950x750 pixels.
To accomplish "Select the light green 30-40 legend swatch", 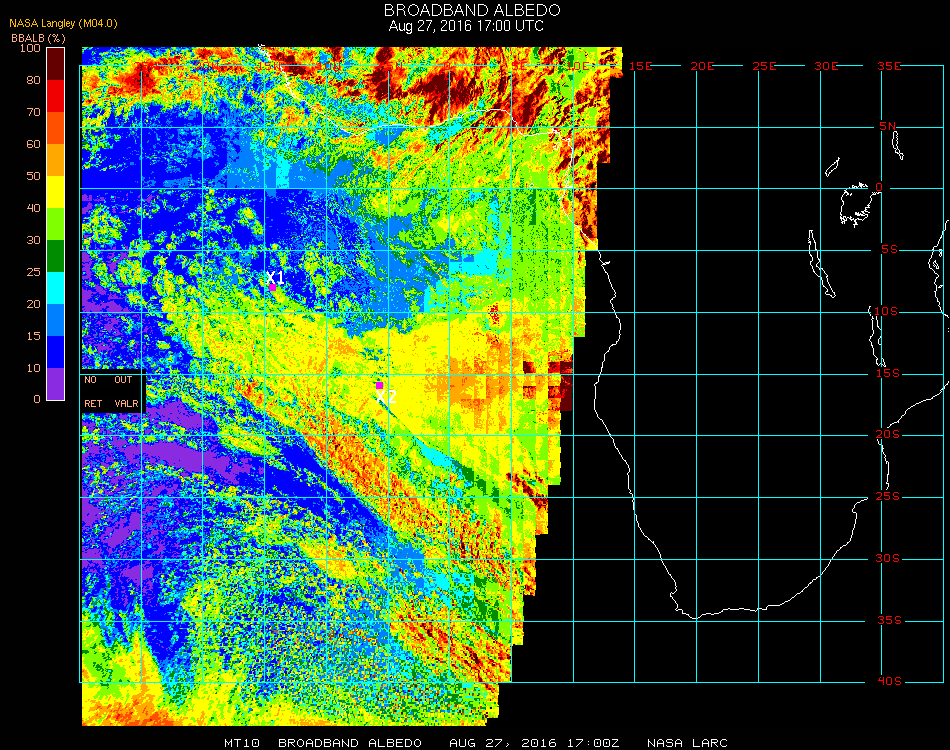I will tap(56, 224).
